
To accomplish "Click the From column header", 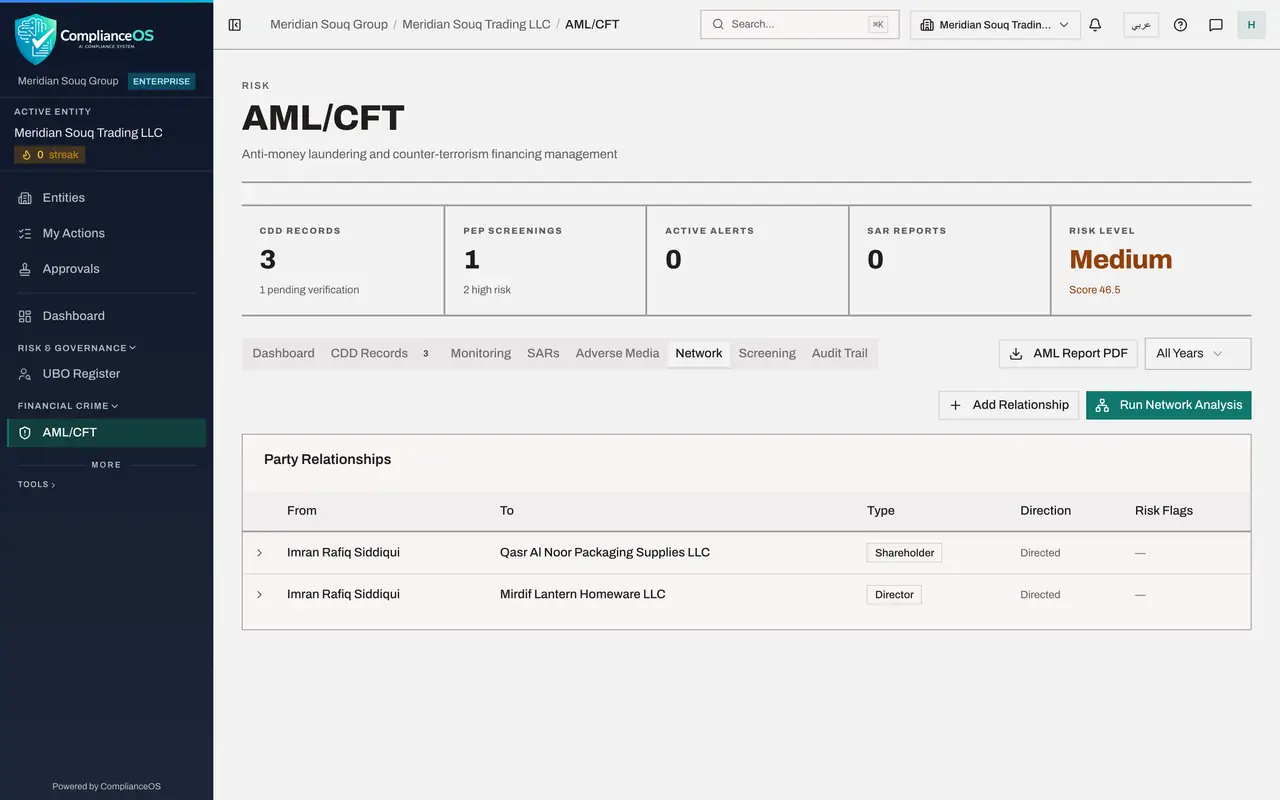I will coord(302,511).
